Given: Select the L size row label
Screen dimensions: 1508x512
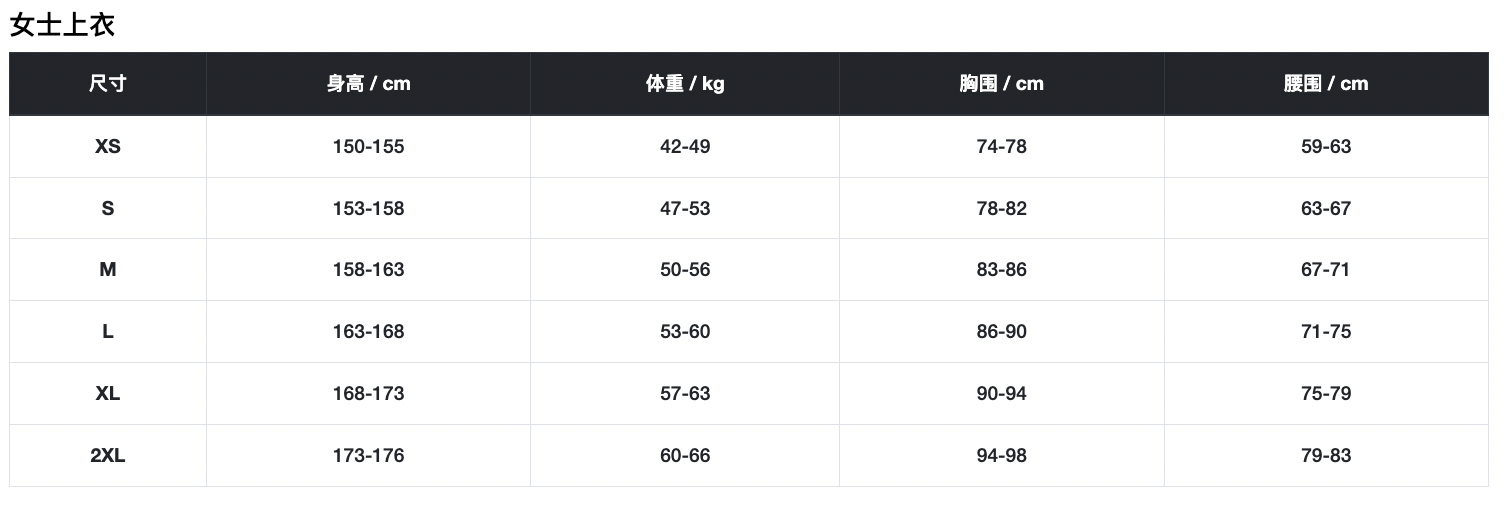Looking at the screenshot, I should tap(108, 332).
